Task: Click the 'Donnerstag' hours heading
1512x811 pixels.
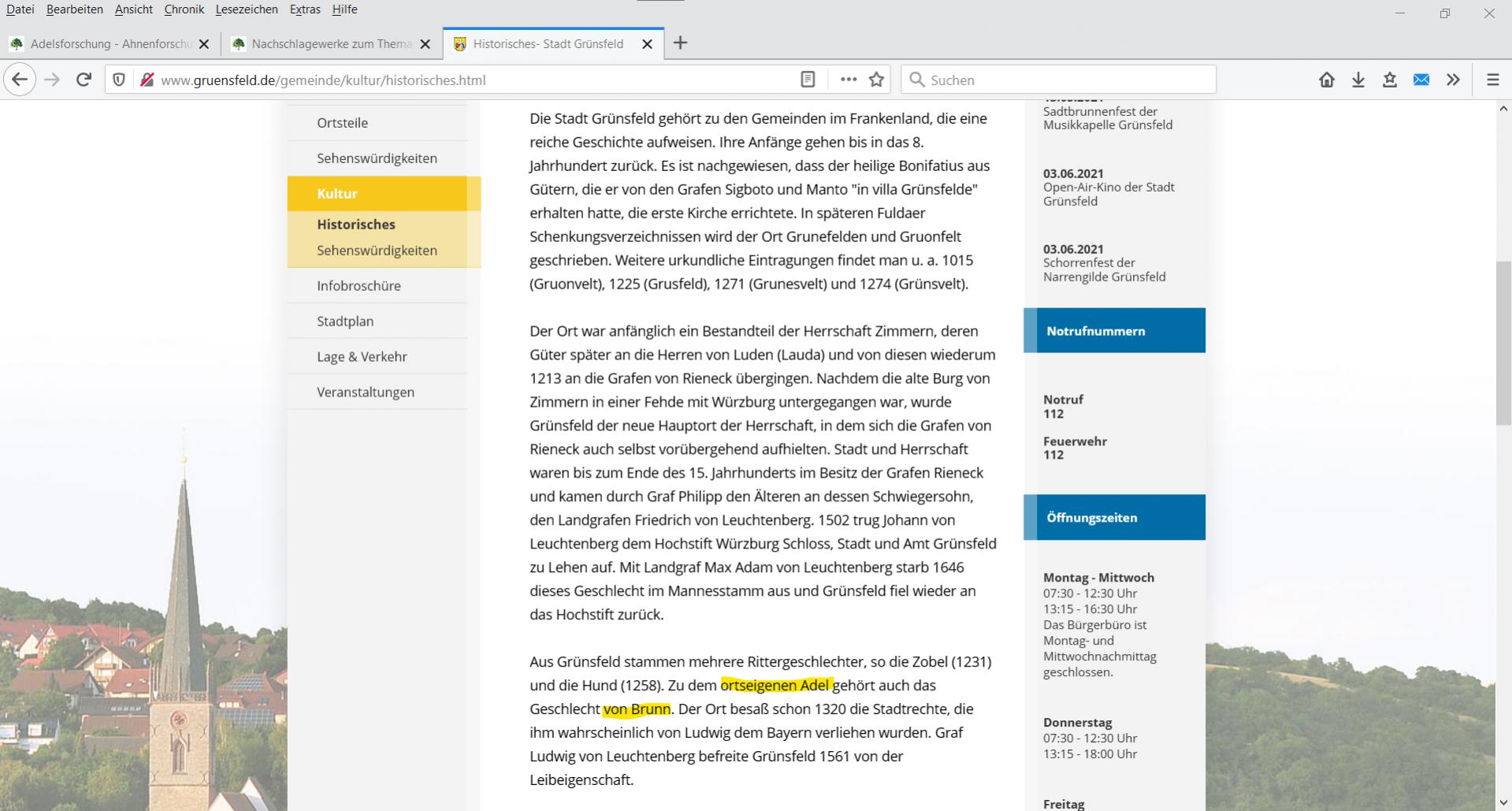Action: coord(1076,723)
